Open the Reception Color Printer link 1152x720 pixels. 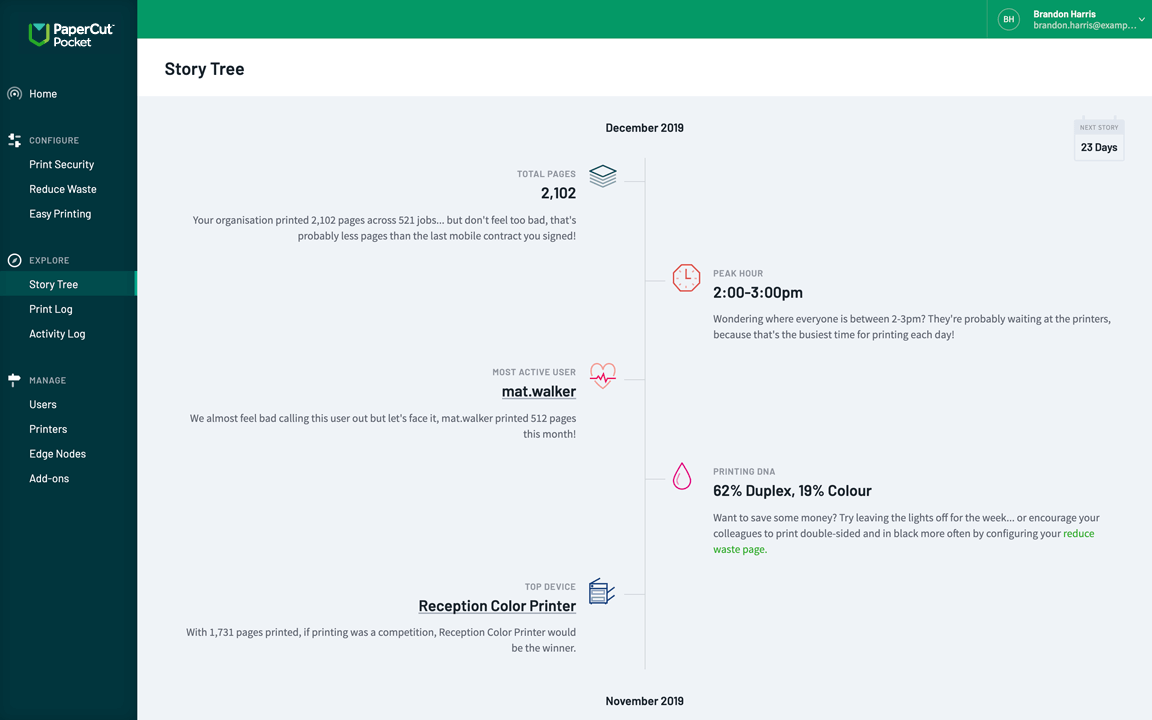497,606
